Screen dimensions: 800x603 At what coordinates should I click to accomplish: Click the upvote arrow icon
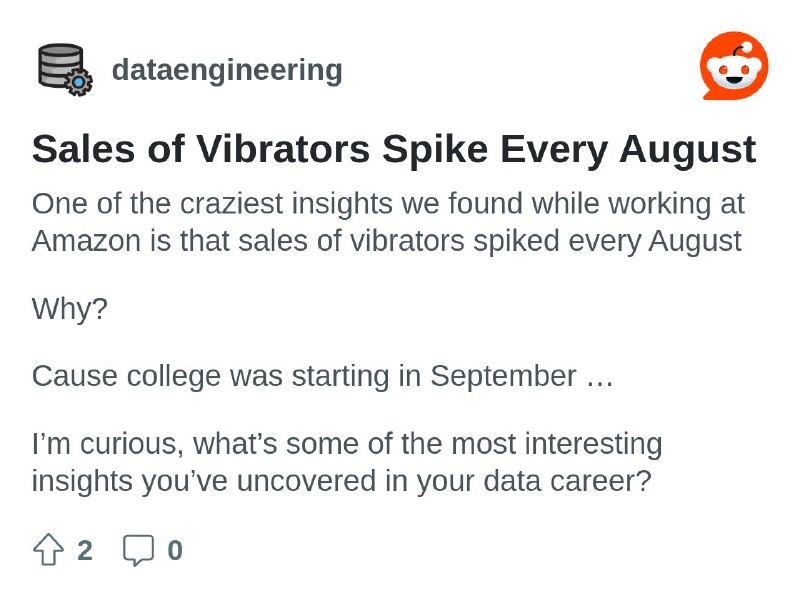tap(49, 549)
